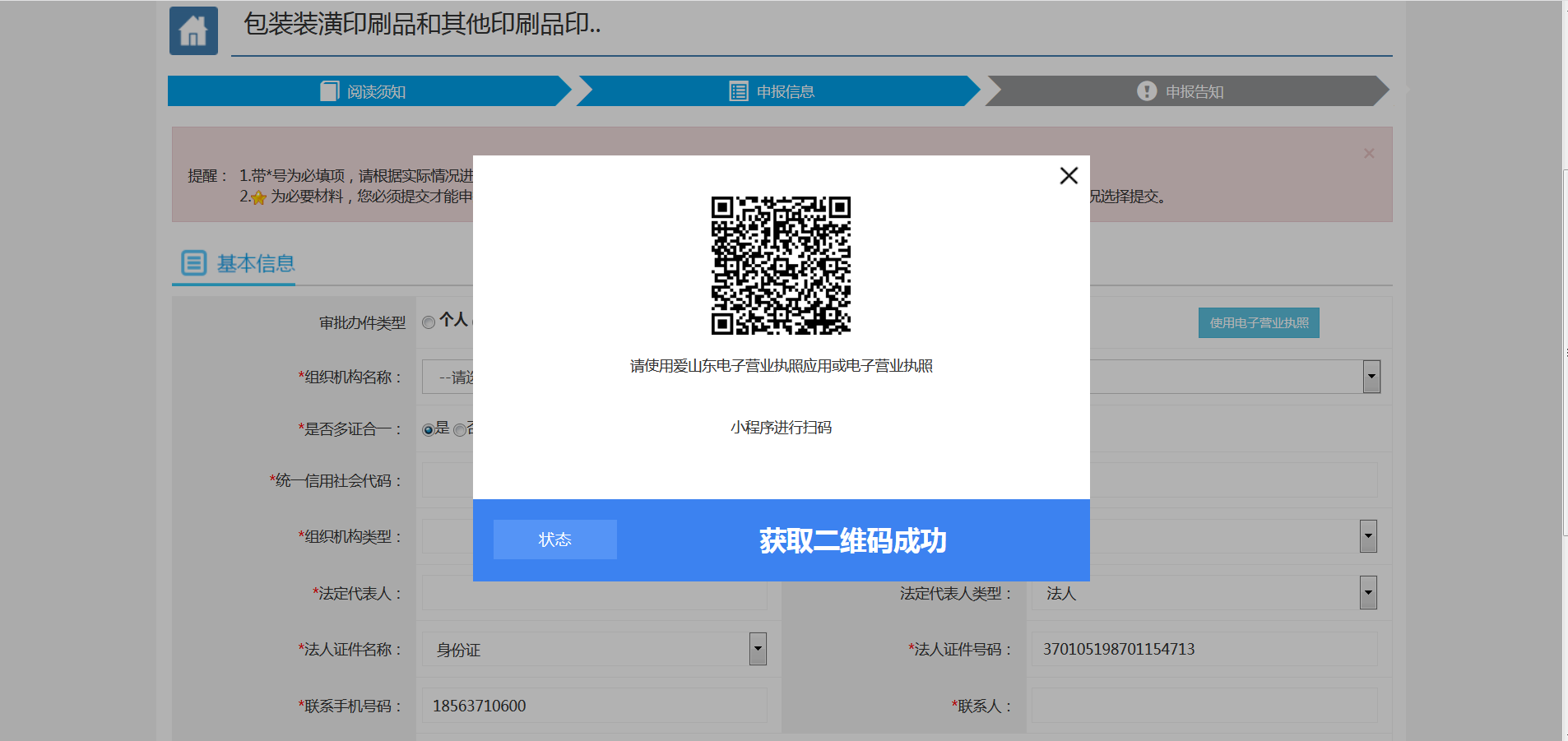Viewport: 1568px width, 741px height.
Task: Click the 请使用爱山东电子营业执照应用 instruction text
Action: click(782, 366)
